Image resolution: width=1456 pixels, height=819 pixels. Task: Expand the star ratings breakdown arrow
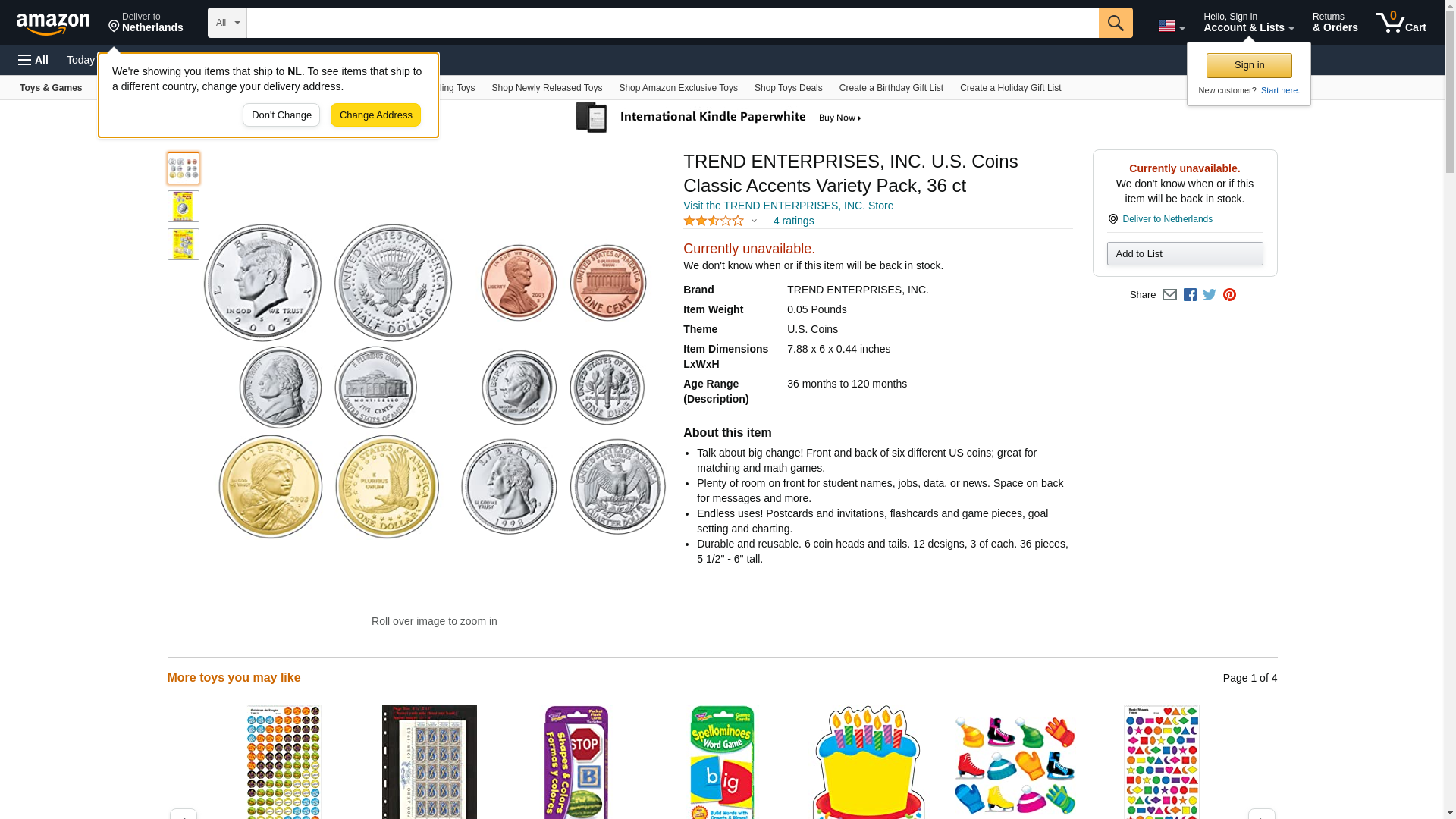point(754,221)
